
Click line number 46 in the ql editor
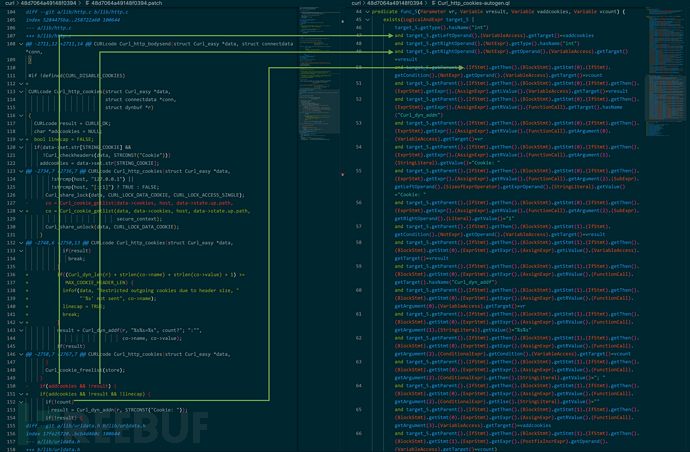tap(358, 27)
